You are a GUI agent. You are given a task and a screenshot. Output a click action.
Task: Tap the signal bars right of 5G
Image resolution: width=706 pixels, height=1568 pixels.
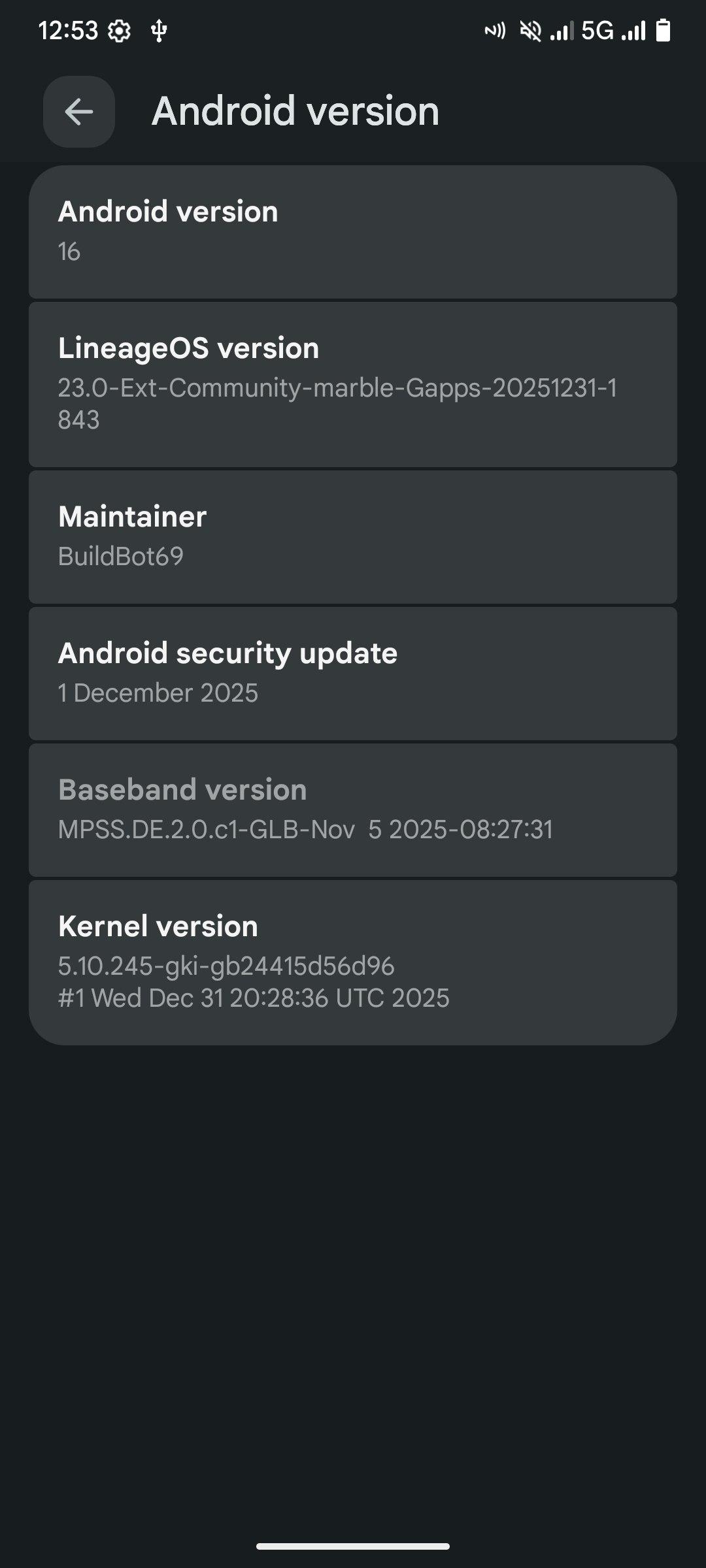pos(633,31)
